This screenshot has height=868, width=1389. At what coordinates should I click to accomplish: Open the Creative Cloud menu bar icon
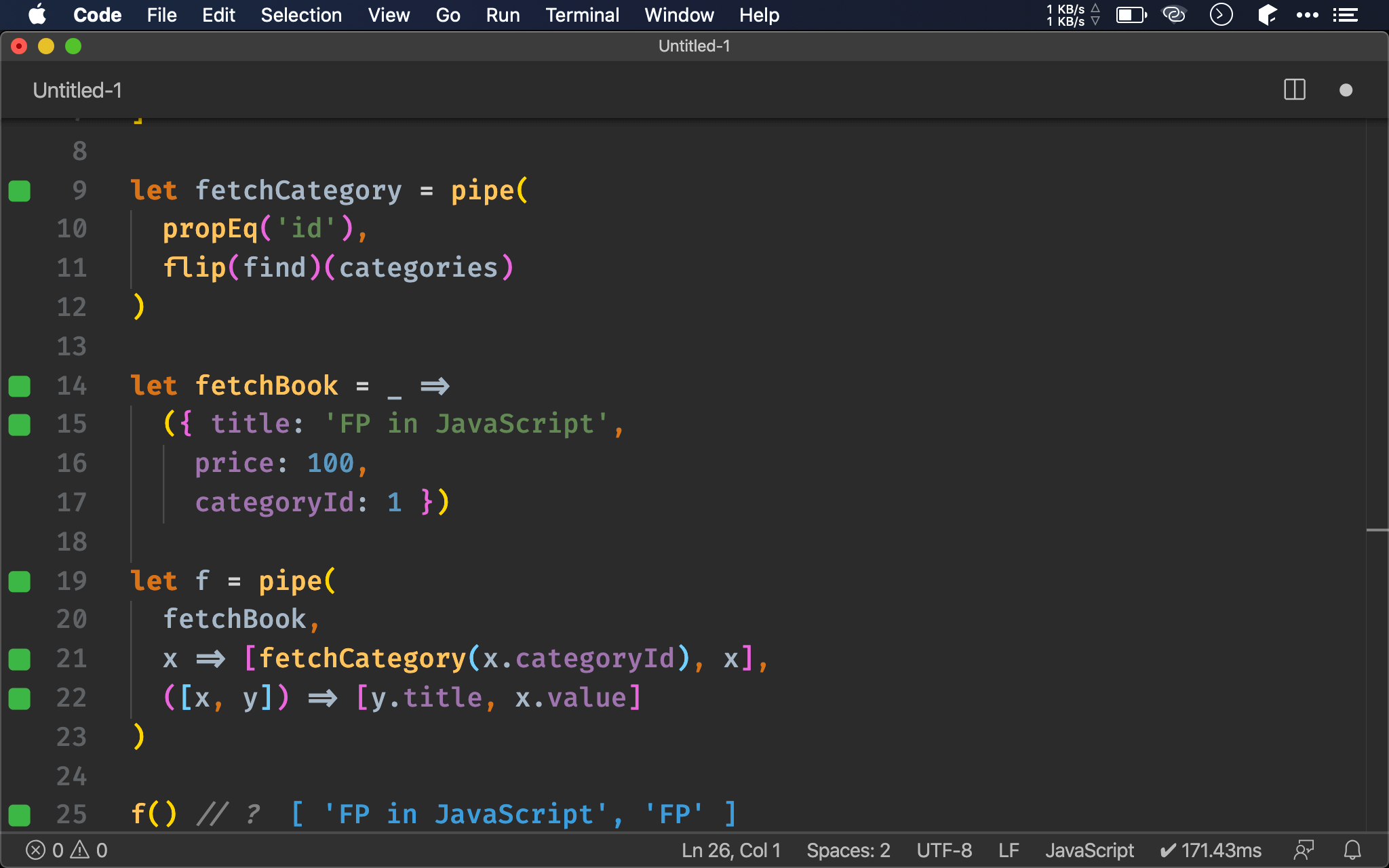1174,14
